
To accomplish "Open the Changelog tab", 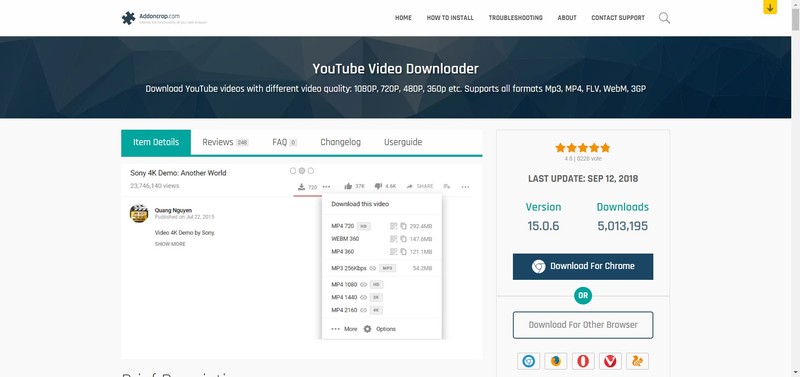I will [340, 142].
